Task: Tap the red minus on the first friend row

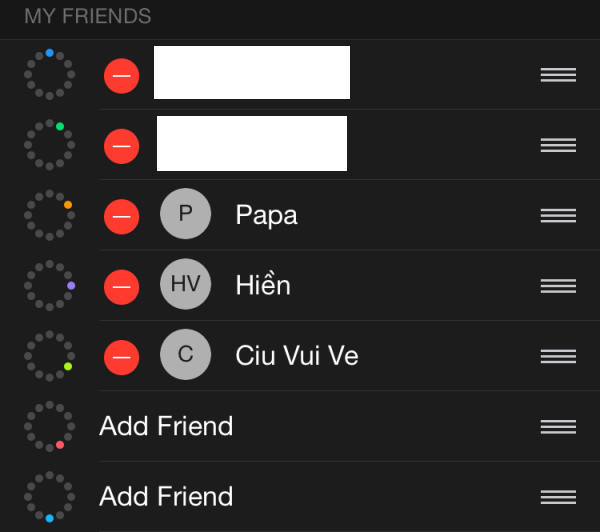Action: [121, 75]
